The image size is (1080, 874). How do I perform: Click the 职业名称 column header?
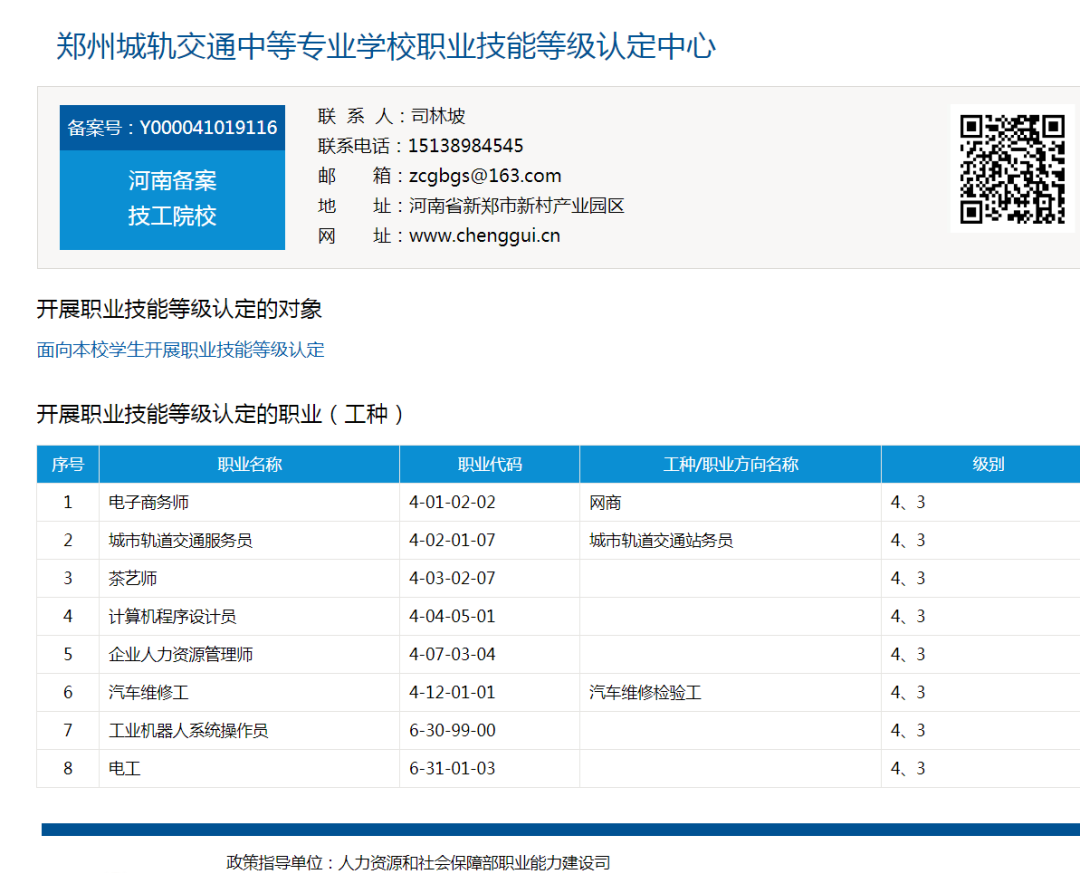click(249, 464)
